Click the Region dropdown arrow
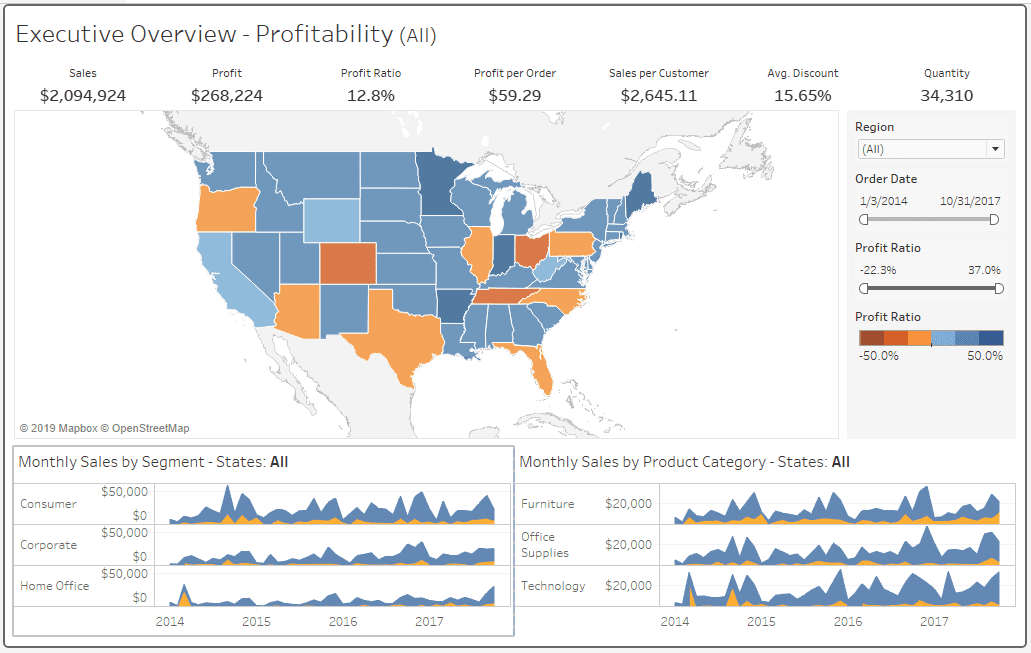The image size is (1031, 653). pyautogui.click(x=995, y=148)
